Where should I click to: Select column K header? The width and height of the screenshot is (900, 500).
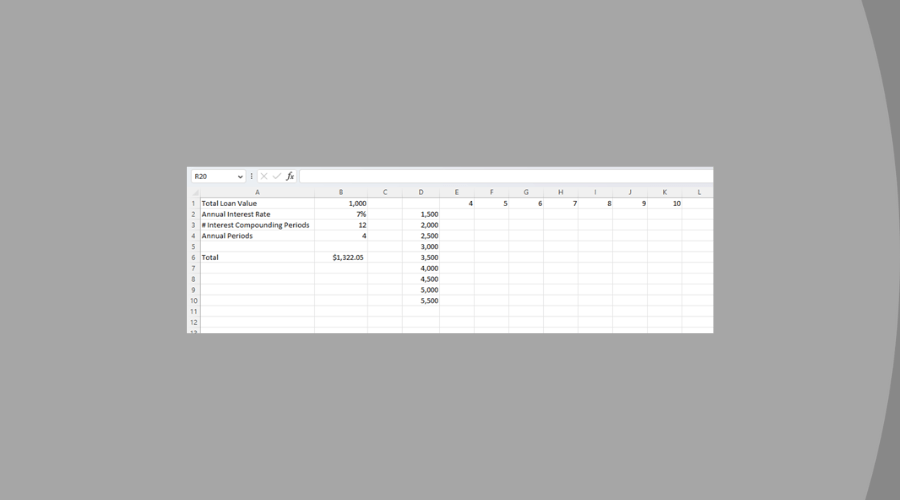pyautogui.click(x=665, y=192)
